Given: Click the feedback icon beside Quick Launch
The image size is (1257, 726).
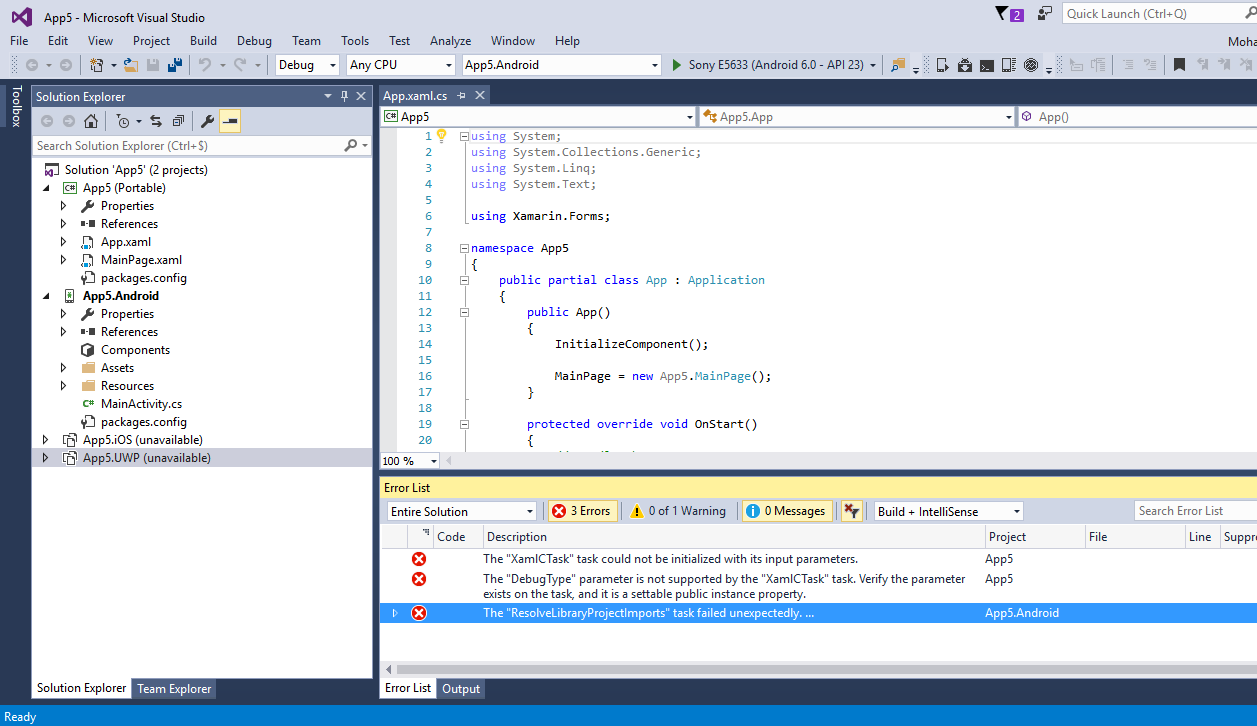Looking at the screenshot, I should click(1045, 13).
